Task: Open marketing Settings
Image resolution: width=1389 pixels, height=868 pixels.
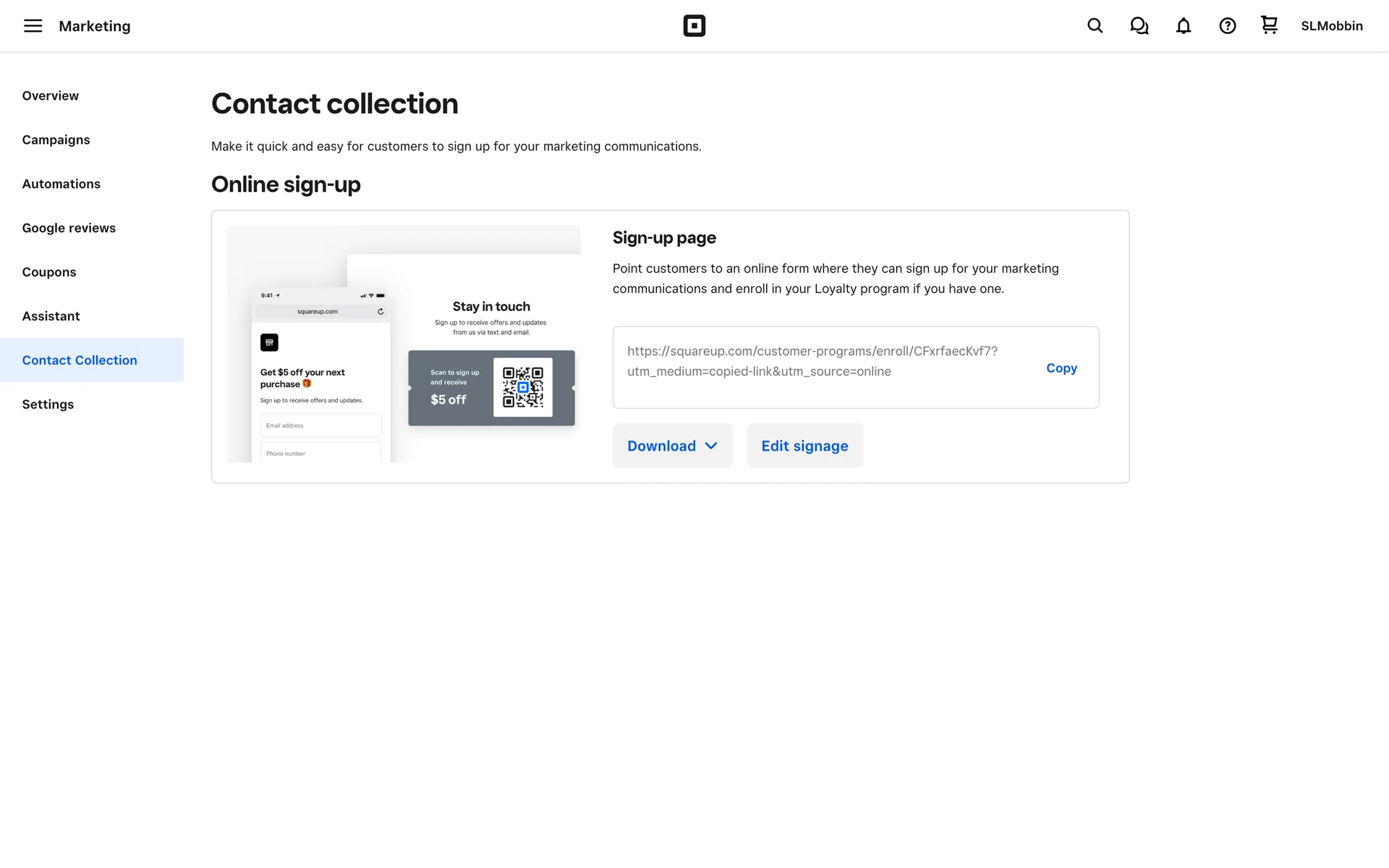Action: (x=48, y=404)
